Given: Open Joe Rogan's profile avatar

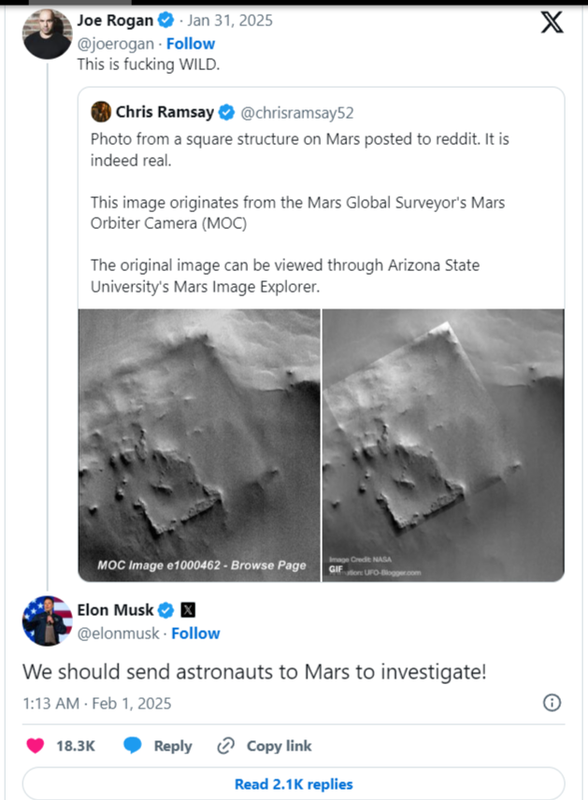Looking at the screenshot, I should pyautogui.click(x=47, y=34).
